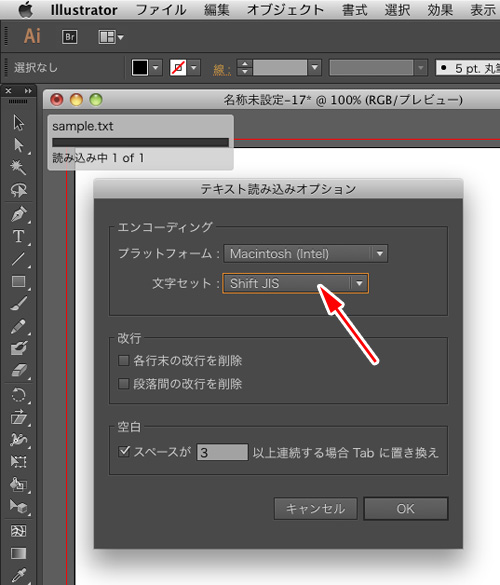Select the Mesh tool
This screenshot has height=585, width=500.
pyautogui.click(x=18, y=531)
